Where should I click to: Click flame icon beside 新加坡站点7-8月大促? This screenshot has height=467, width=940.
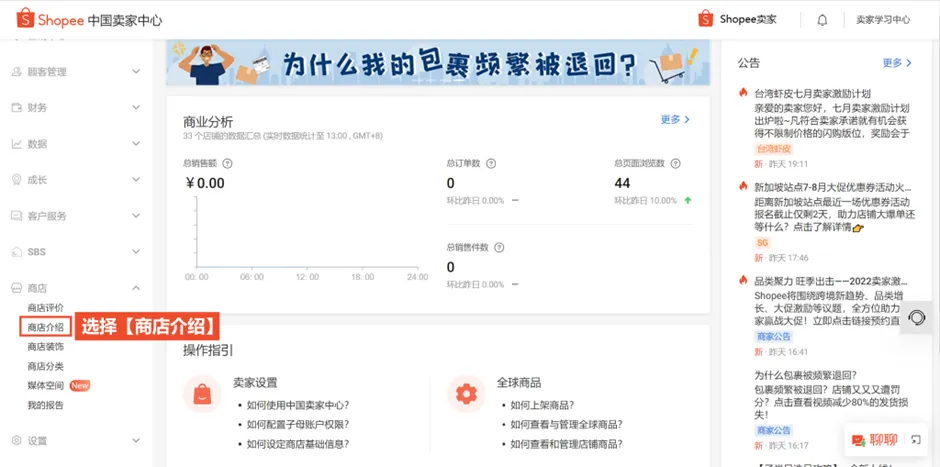tap(743, 186)
